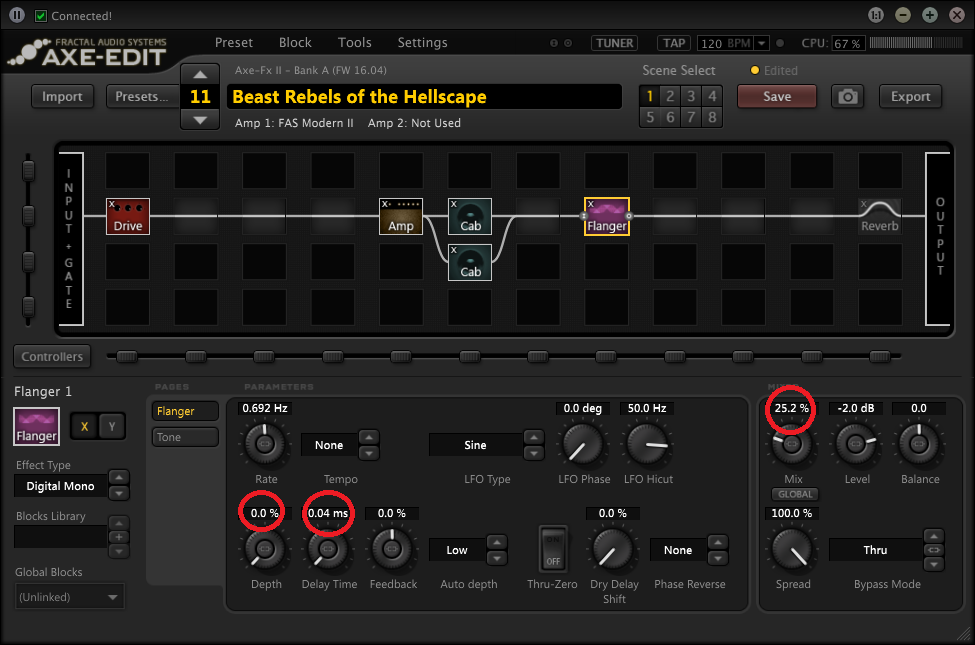Open the Global Blocks Unlinked dropdown
975x645 pixels.
[70, 597]
